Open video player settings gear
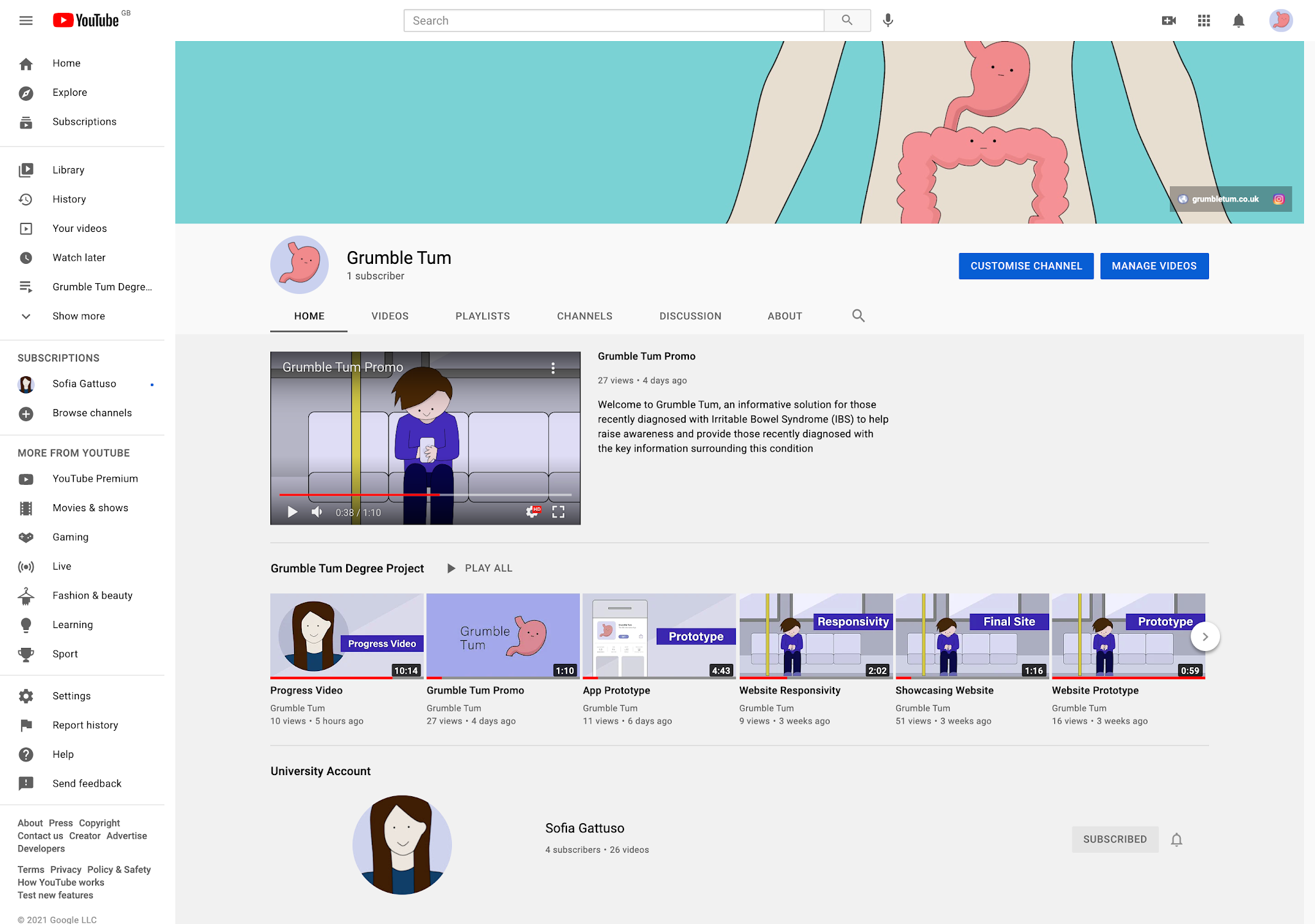 tap(532, 512)
